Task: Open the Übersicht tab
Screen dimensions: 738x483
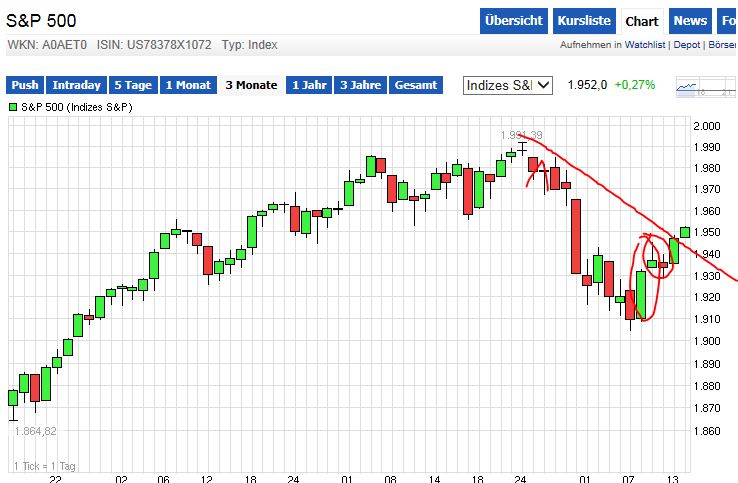Action: tap(513, 21)
